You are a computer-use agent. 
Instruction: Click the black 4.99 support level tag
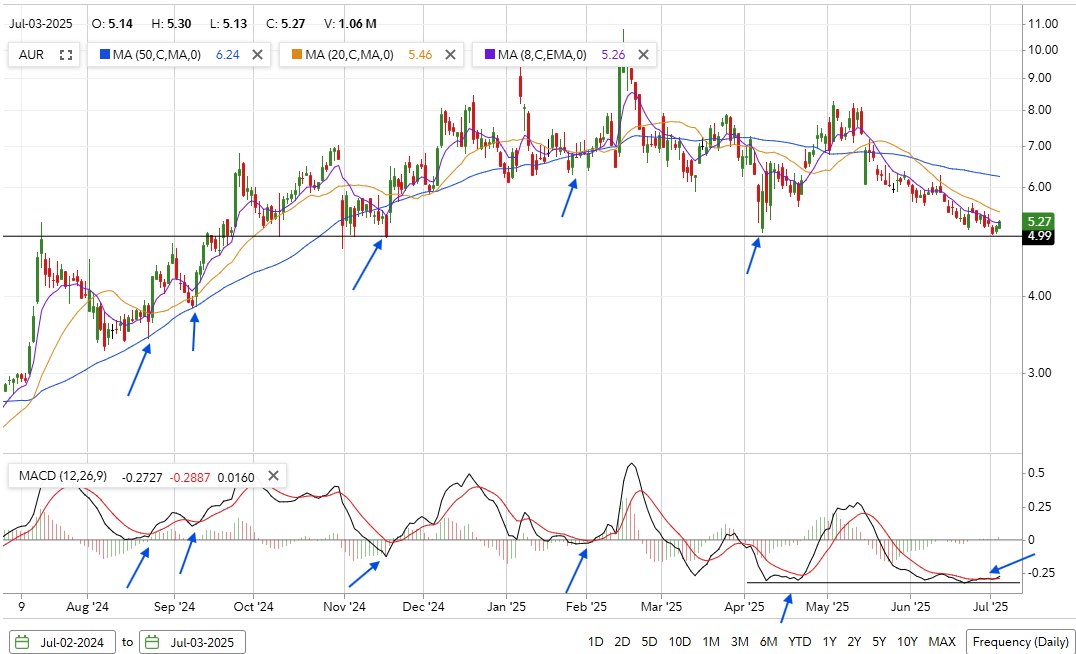coord(1039,236)
